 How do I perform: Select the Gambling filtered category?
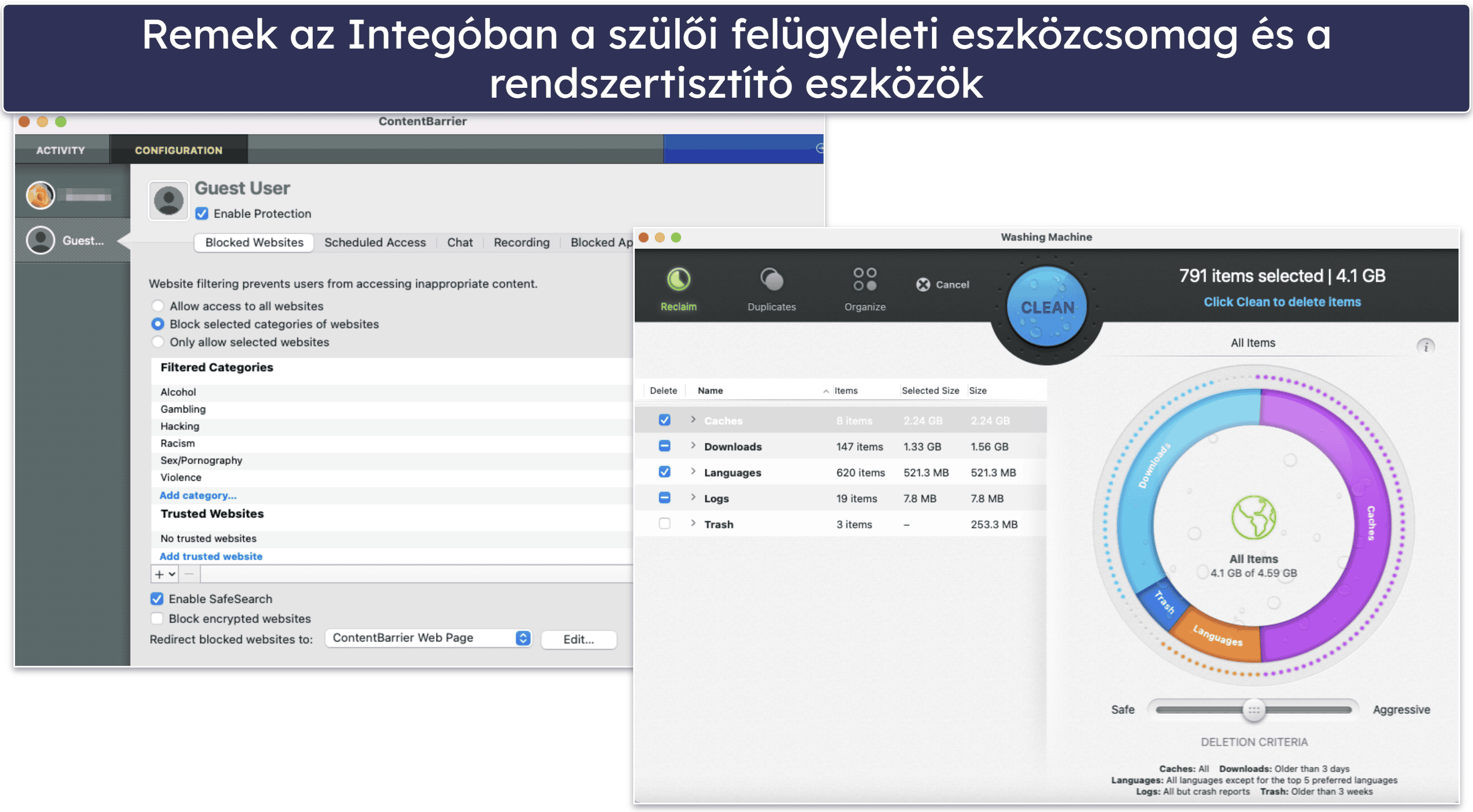(391, 409)
